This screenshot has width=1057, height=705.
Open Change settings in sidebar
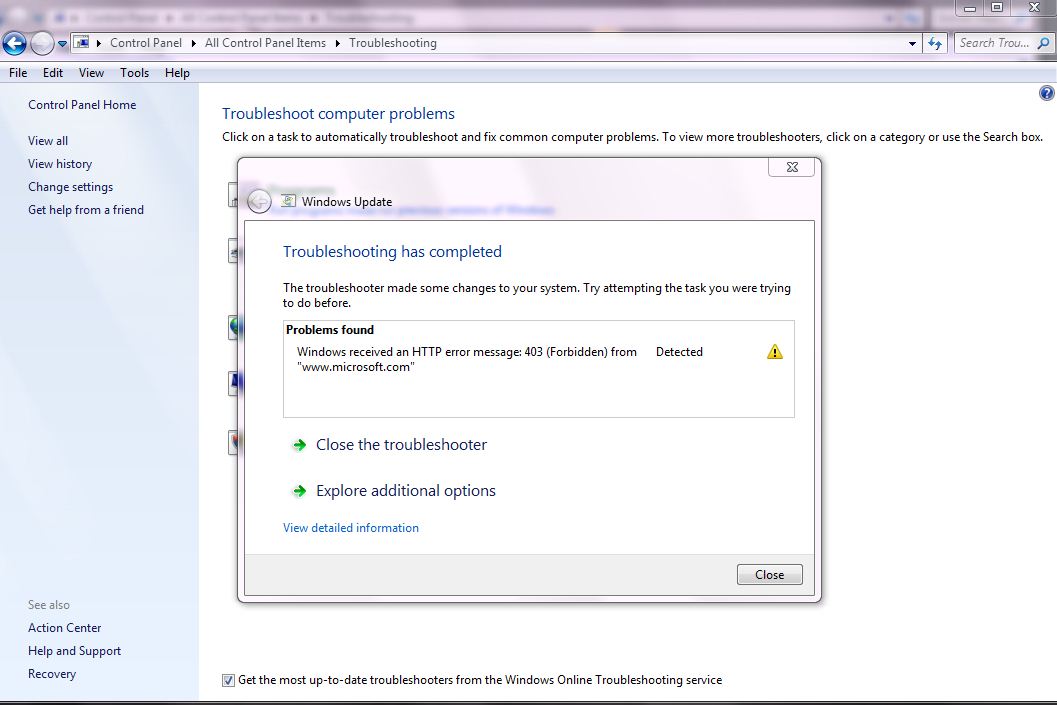click(x=71, y=187)
